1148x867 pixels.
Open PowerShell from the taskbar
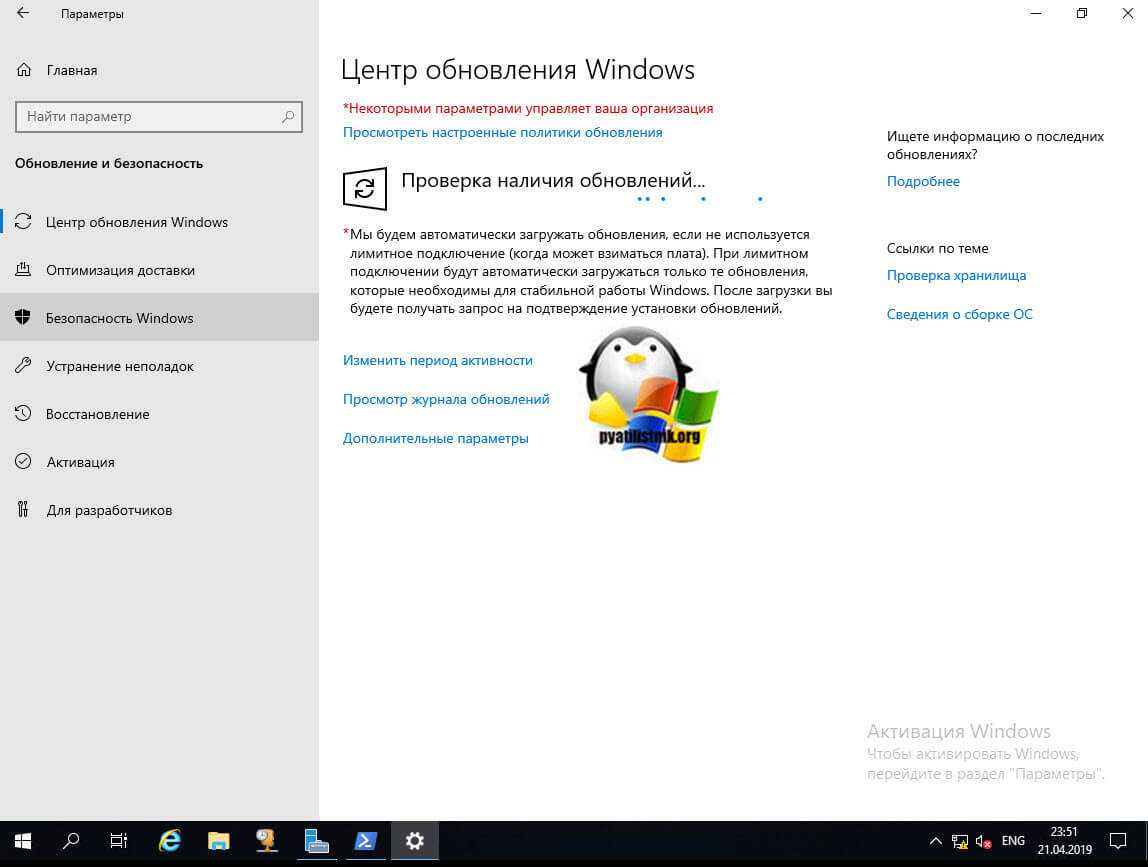point(365,841)
